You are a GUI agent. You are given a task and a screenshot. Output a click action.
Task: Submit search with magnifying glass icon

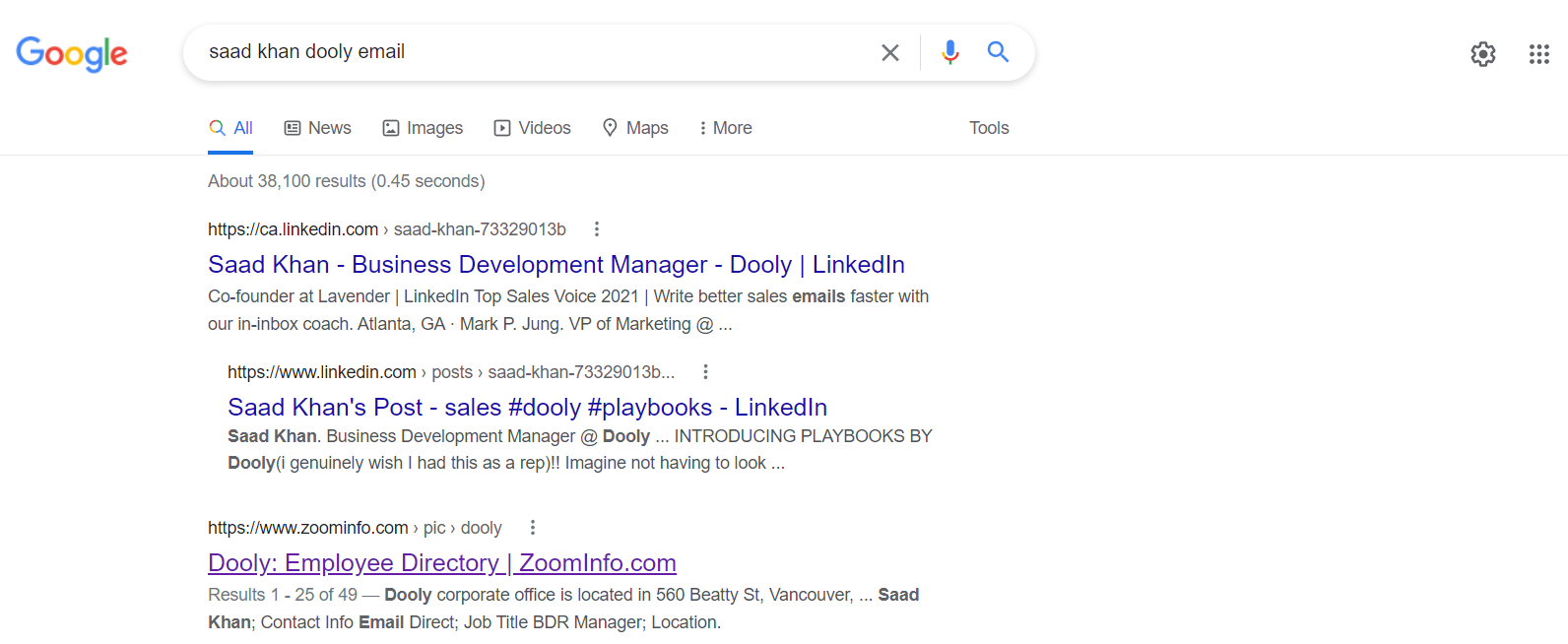pos(998,52)
